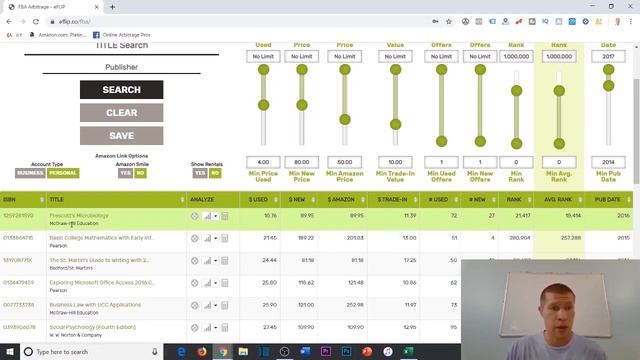Reload the eflip page

tap(36, 22)
